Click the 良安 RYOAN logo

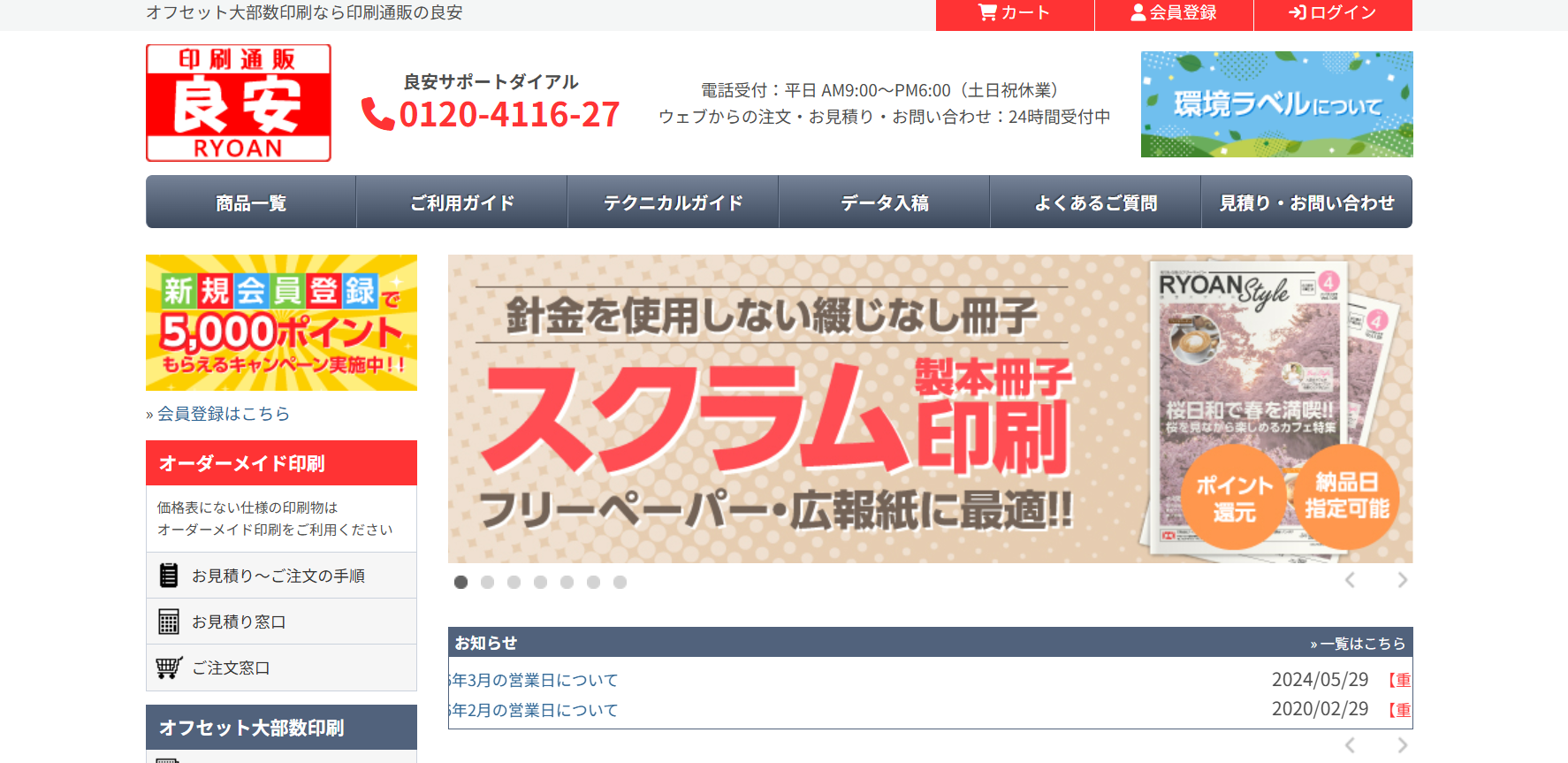point(239,103)
